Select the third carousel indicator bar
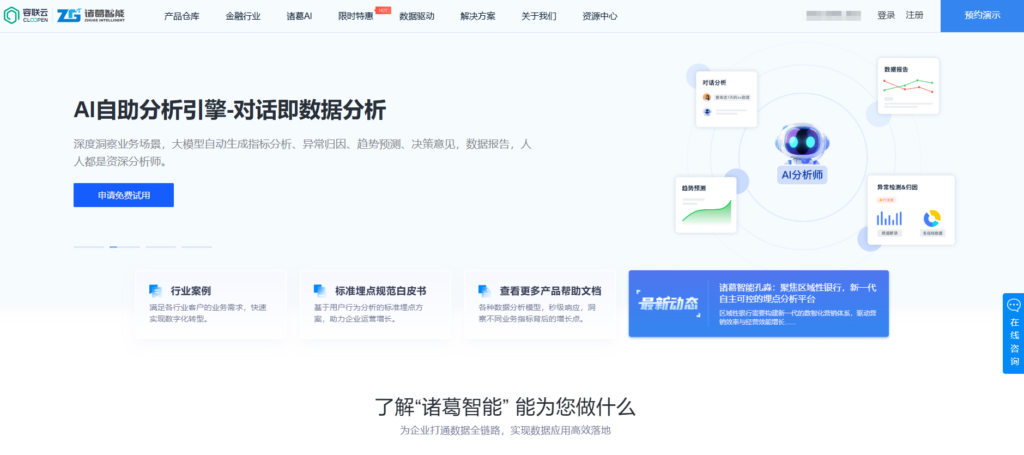1024x455 pixels. [160, 246]
